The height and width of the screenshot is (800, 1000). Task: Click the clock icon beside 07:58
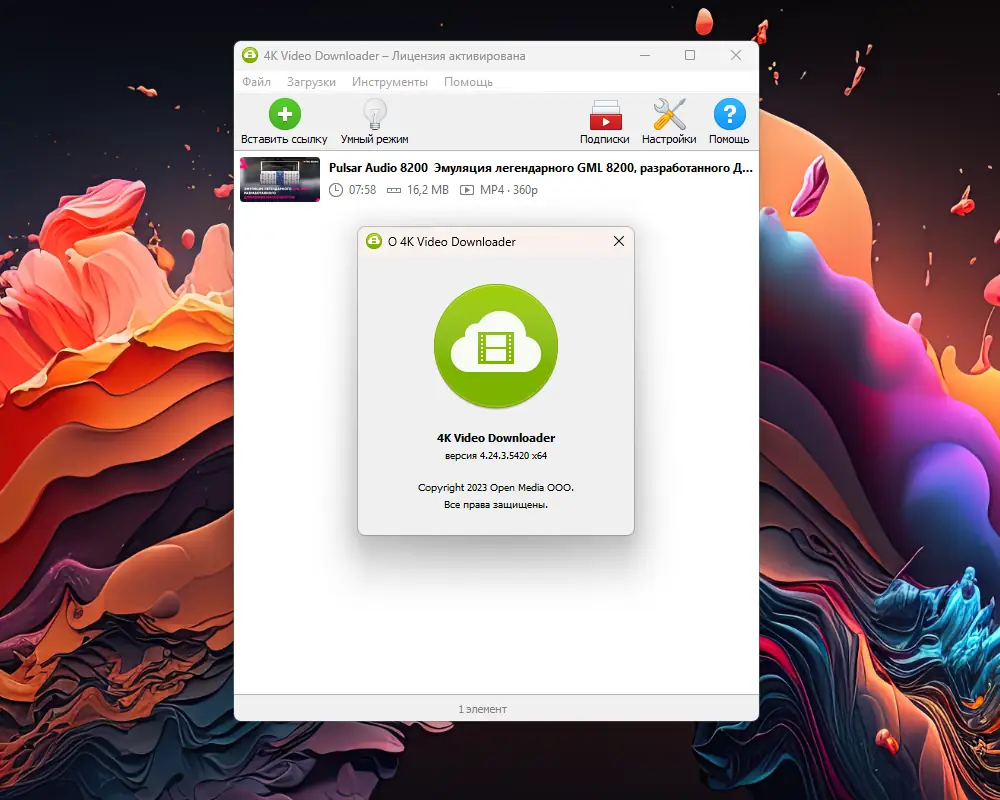click(x=335, y=189)
